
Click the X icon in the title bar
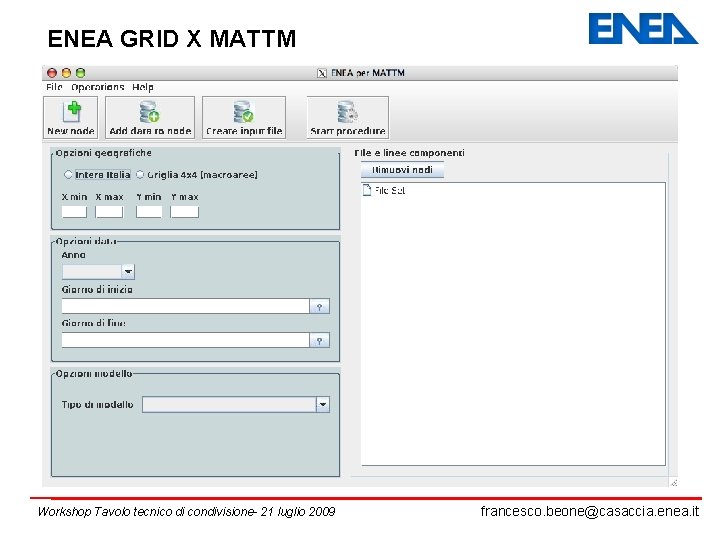point(322,73)
